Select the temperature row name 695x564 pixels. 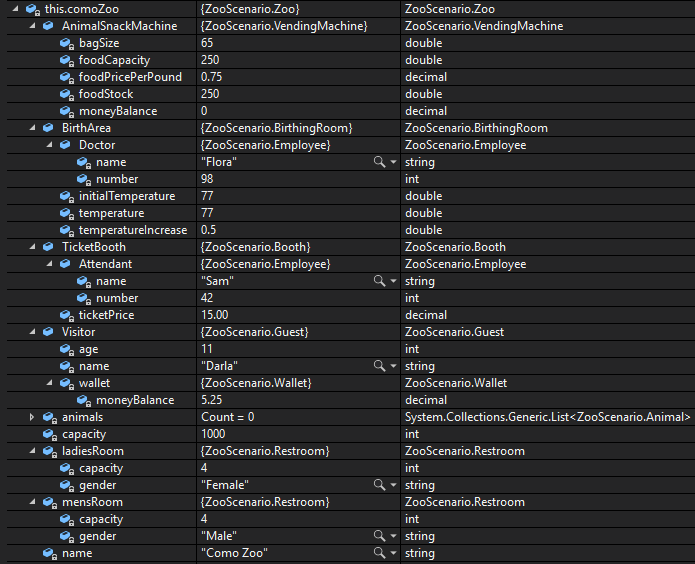[x=111, y=213]
